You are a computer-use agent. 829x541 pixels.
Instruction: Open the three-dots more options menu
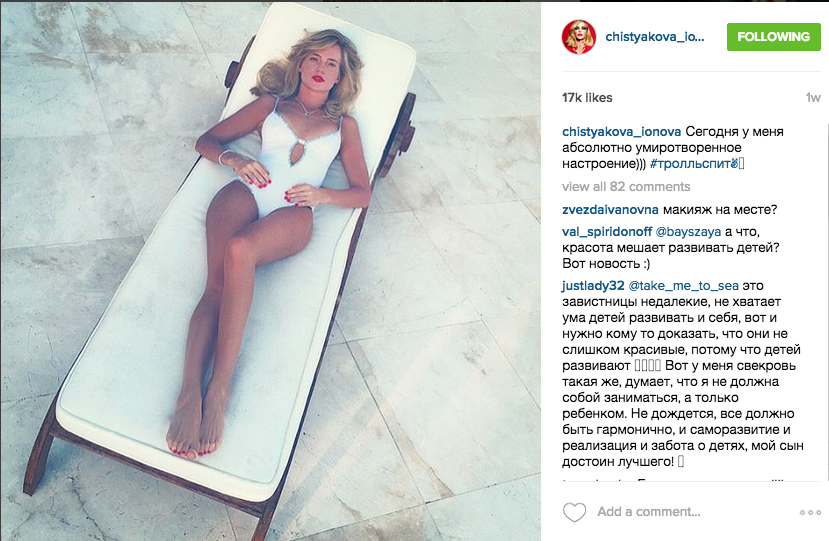click(x=810, y=512)
